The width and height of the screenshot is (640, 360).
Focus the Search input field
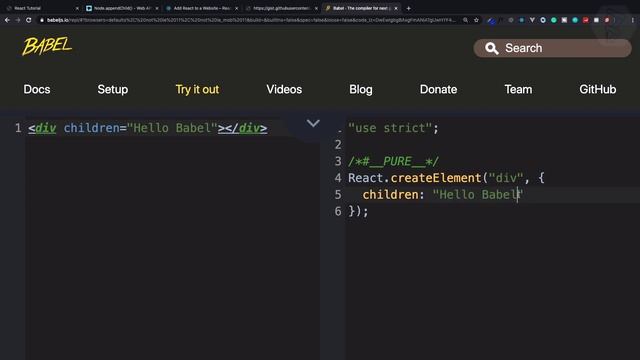(552, 48)
